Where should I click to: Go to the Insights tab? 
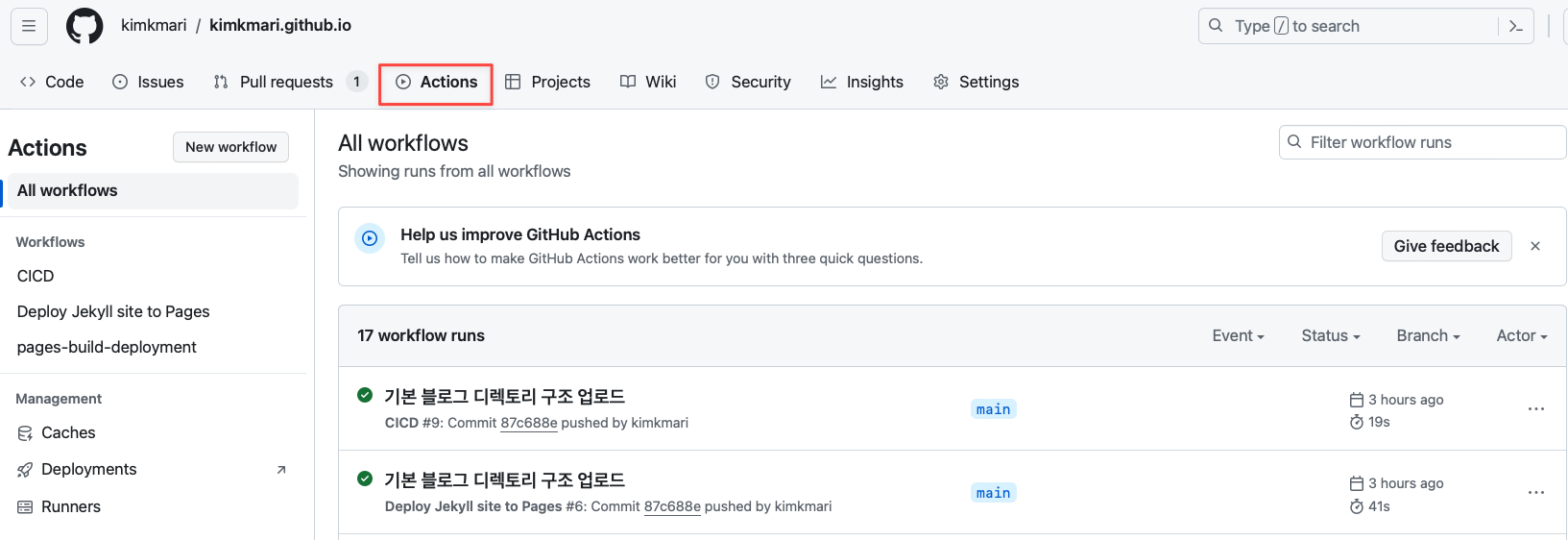tap(862, 82)
